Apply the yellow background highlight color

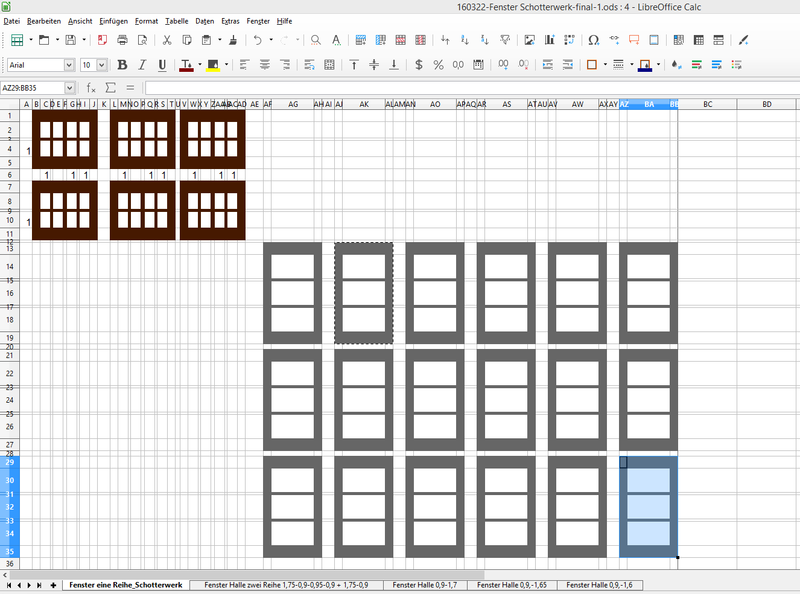click(x=213, y=65)
